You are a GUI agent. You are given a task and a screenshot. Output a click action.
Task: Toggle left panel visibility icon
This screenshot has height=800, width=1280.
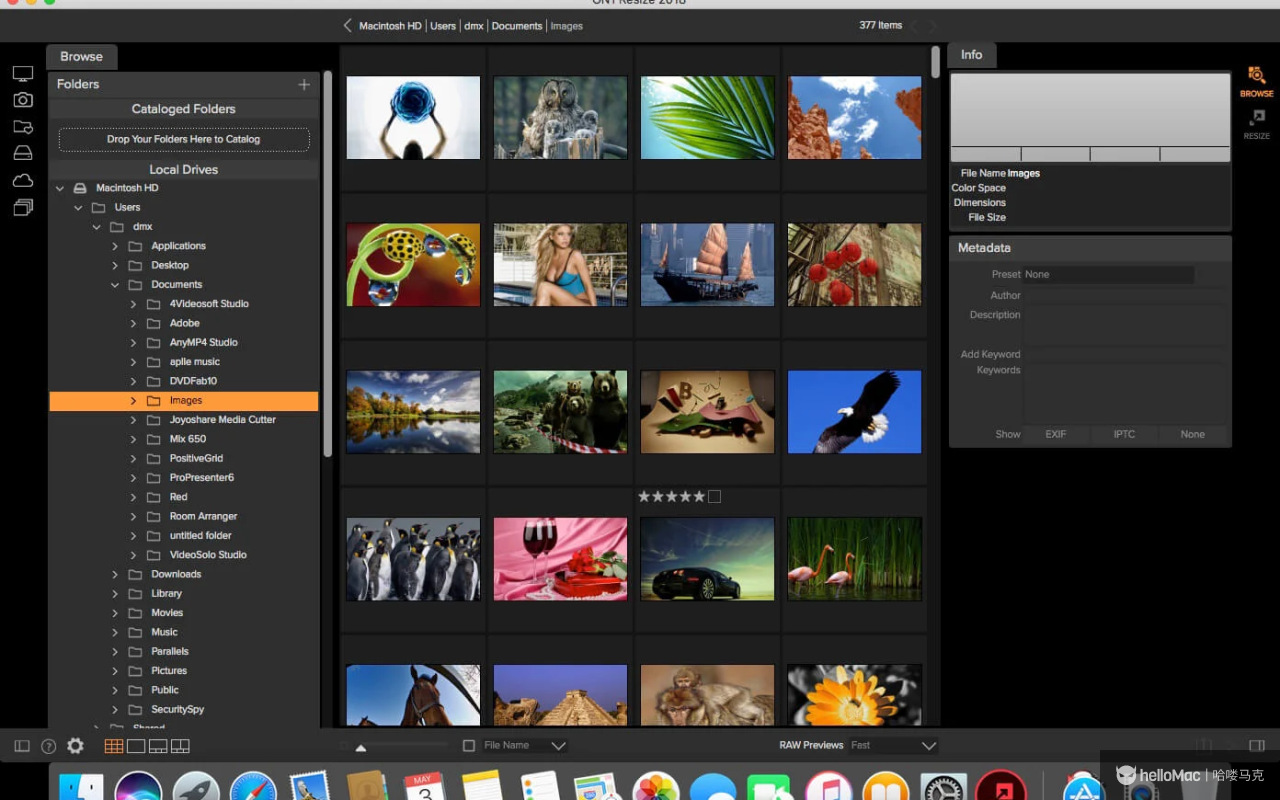(x=22, y=746)
